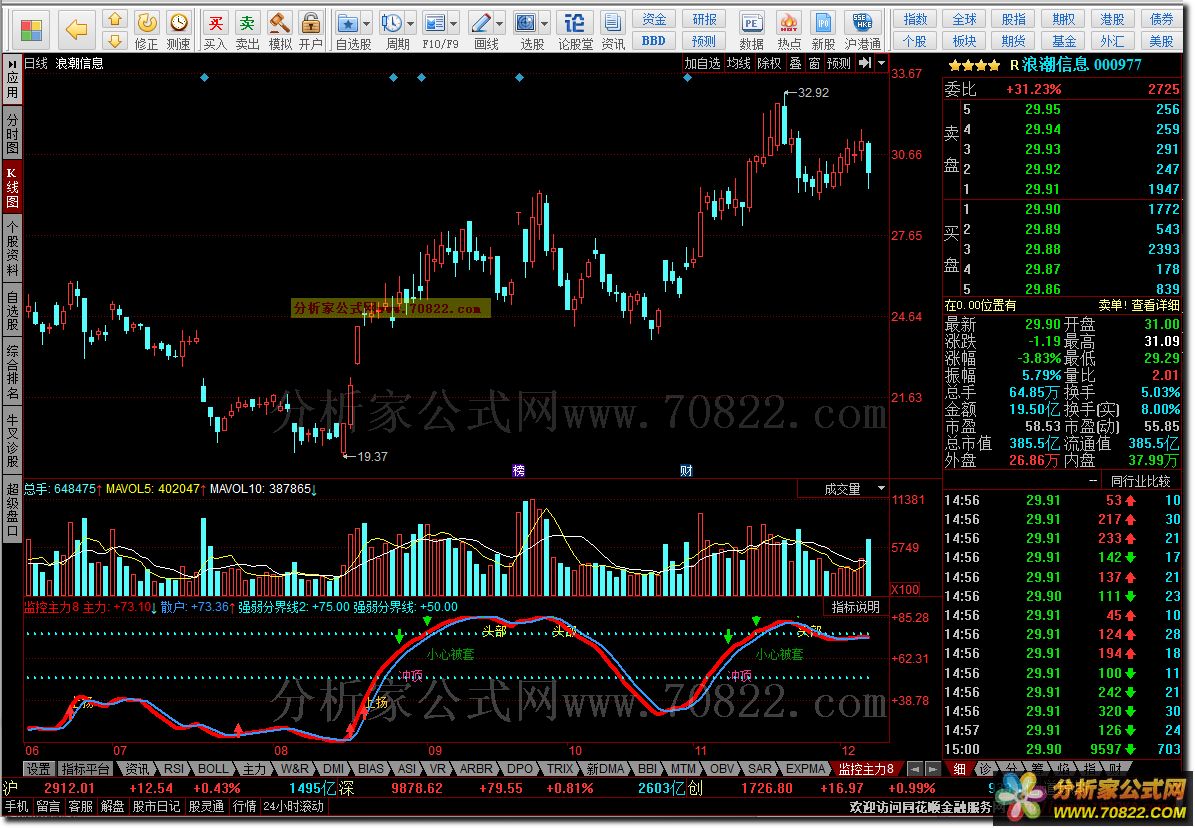Click the up arrow navigation icon
This screenshot has width=1195, height=828.
[x=114, y=19]
